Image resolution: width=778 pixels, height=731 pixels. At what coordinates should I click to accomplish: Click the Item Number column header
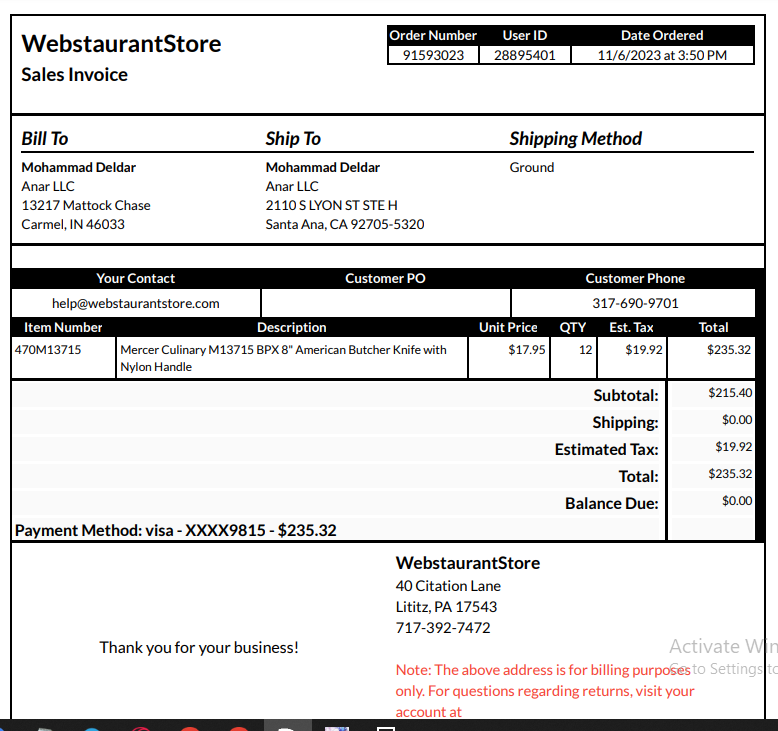point(63,328)
